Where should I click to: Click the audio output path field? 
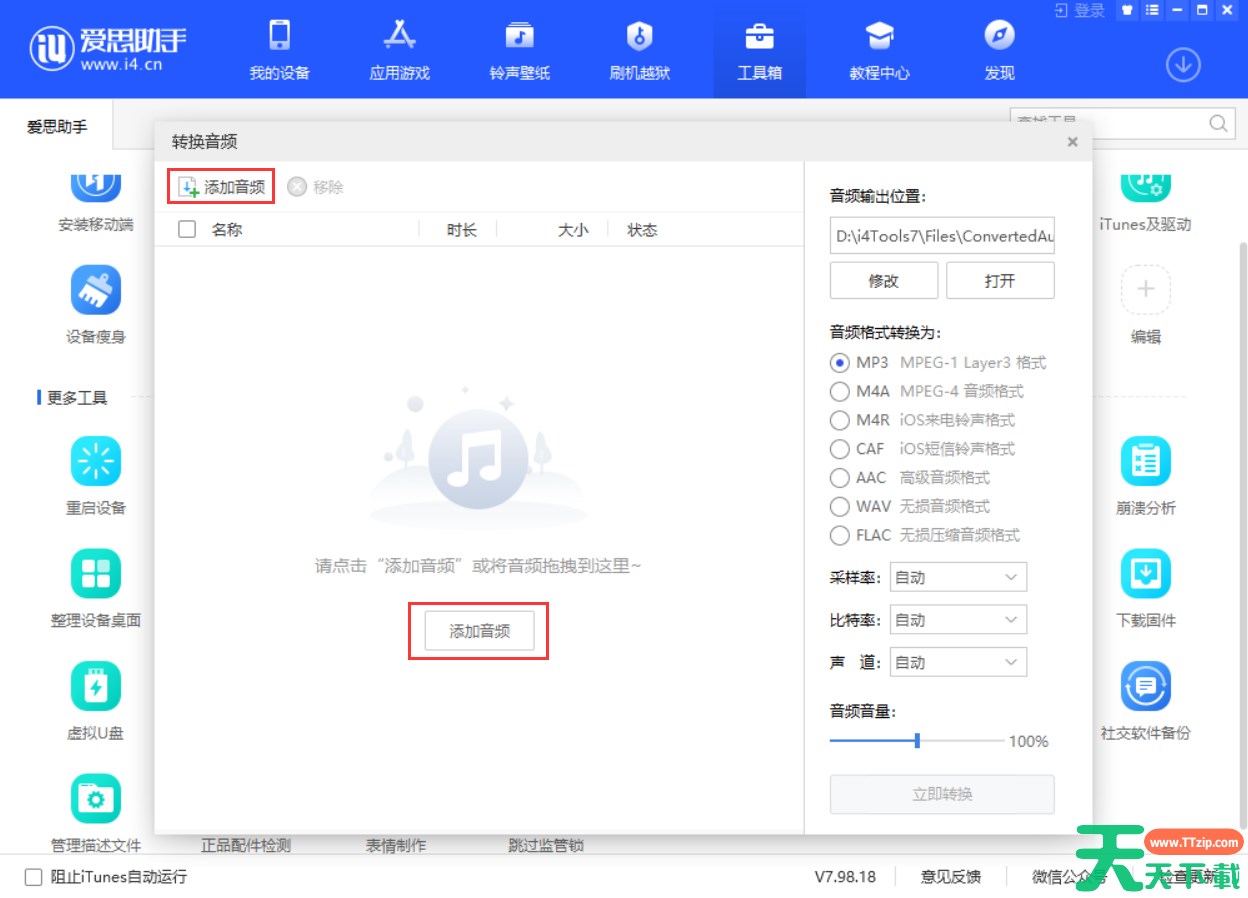(941, 237)
